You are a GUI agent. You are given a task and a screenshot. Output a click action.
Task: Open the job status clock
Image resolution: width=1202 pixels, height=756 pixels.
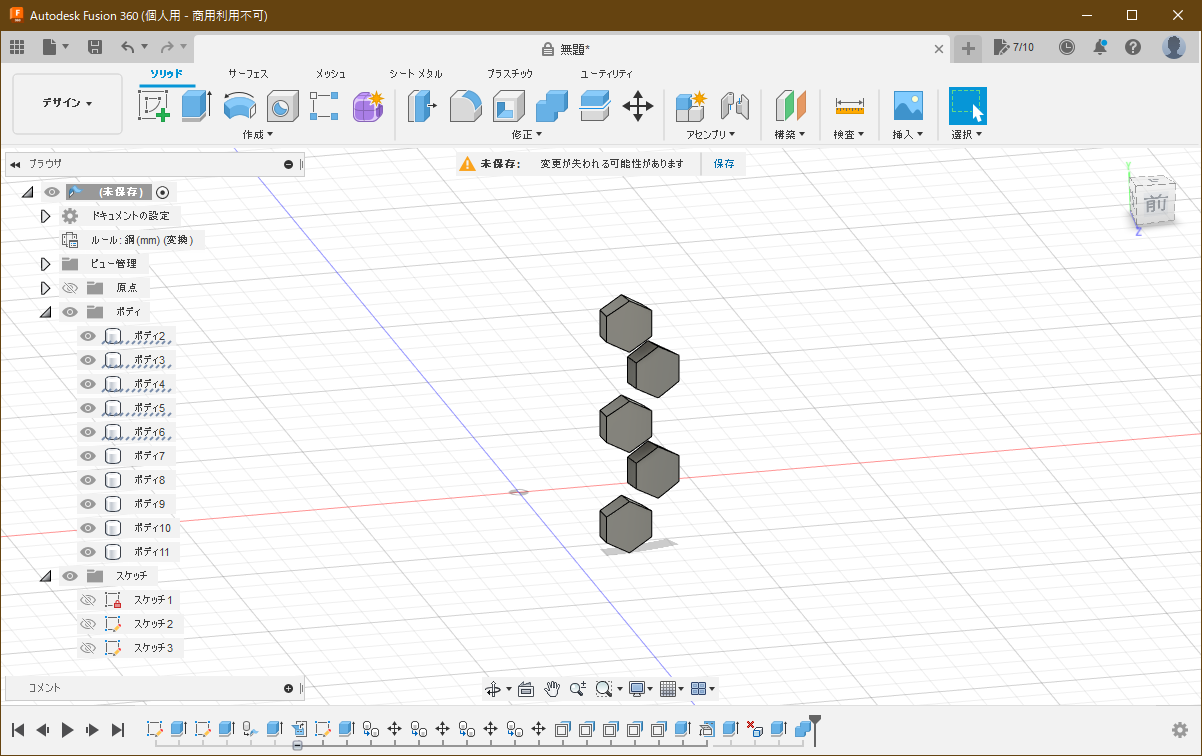click(x=1067, y=47)
